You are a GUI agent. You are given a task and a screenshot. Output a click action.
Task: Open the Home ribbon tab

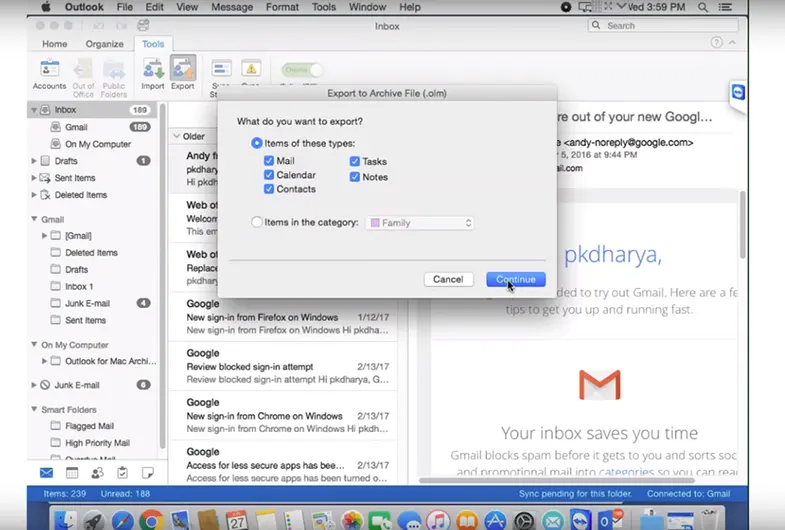[55, 44]
